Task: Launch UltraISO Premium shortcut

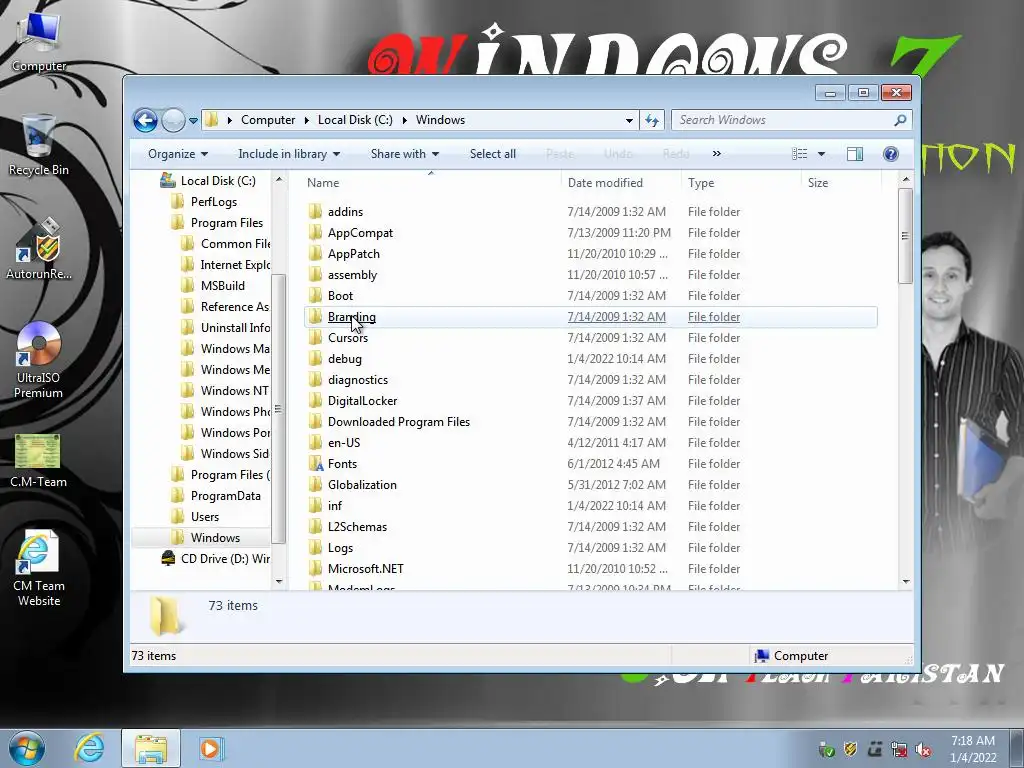Action: (39, 360)
